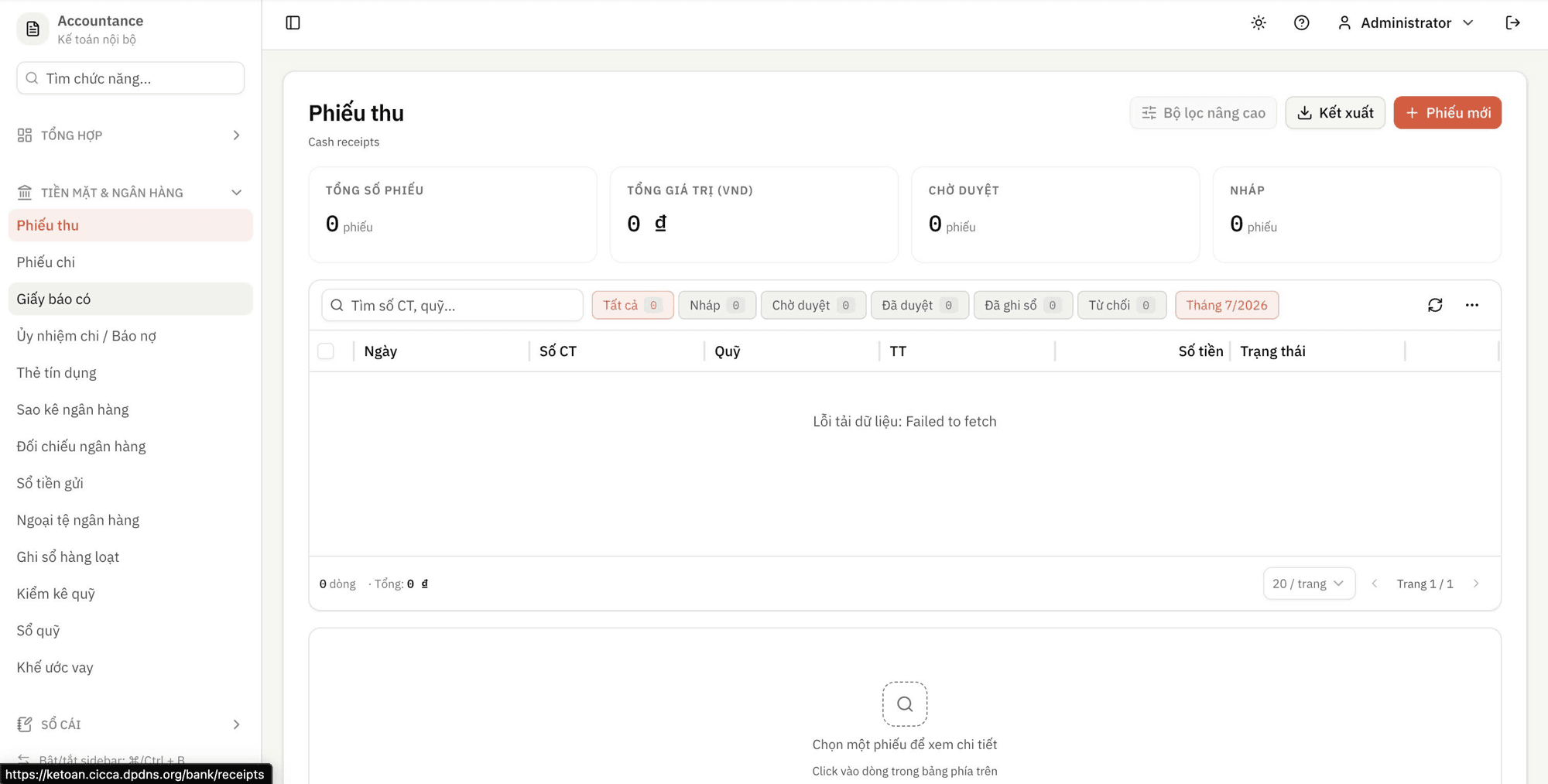Create a new receipt with Phiếu mới

[1447, 113]
